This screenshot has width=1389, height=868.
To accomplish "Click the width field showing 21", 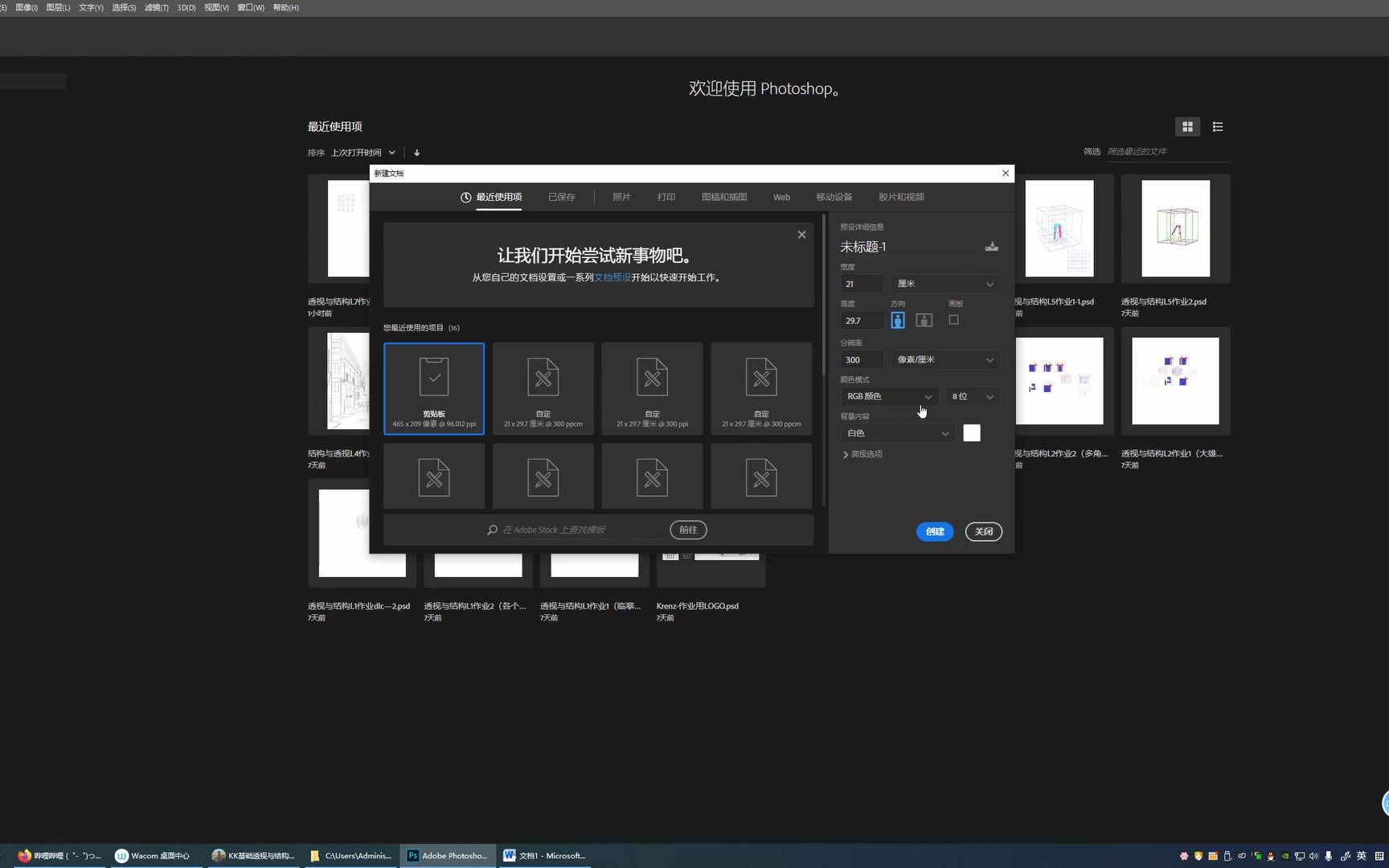I will pos(862,284).
